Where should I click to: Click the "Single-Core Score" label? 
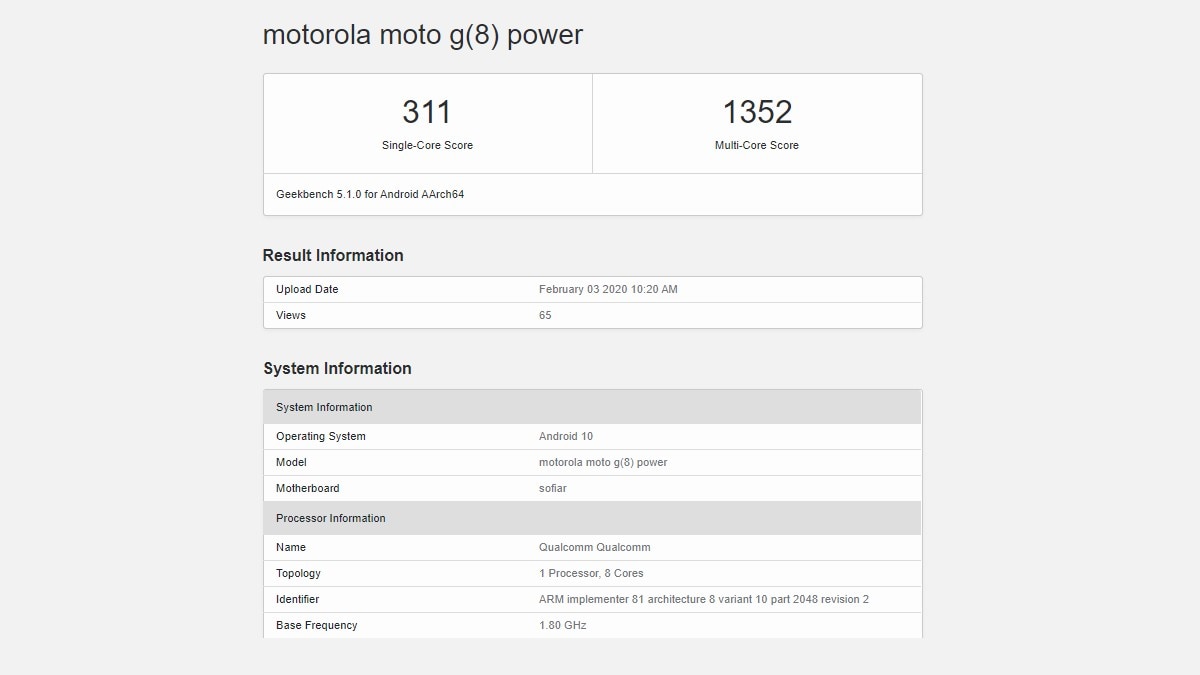[x=427, y=146]
